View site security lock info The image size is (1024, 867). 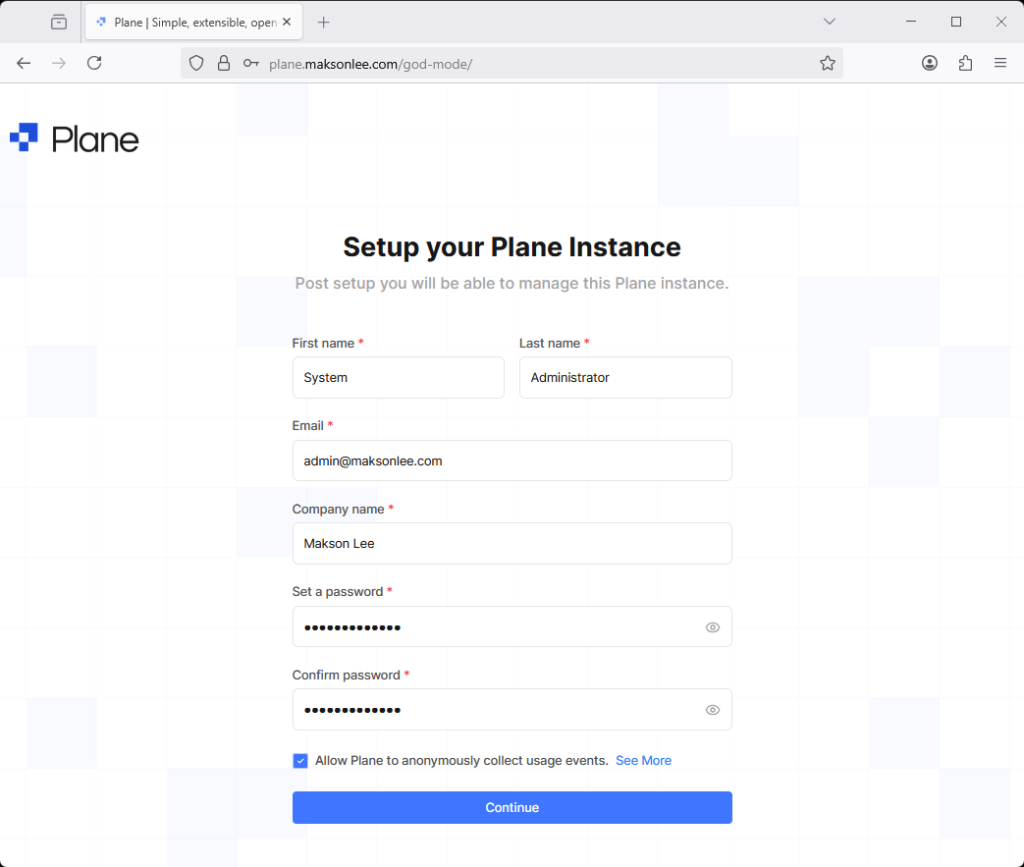pyautogui.click(x=224, y=63)
